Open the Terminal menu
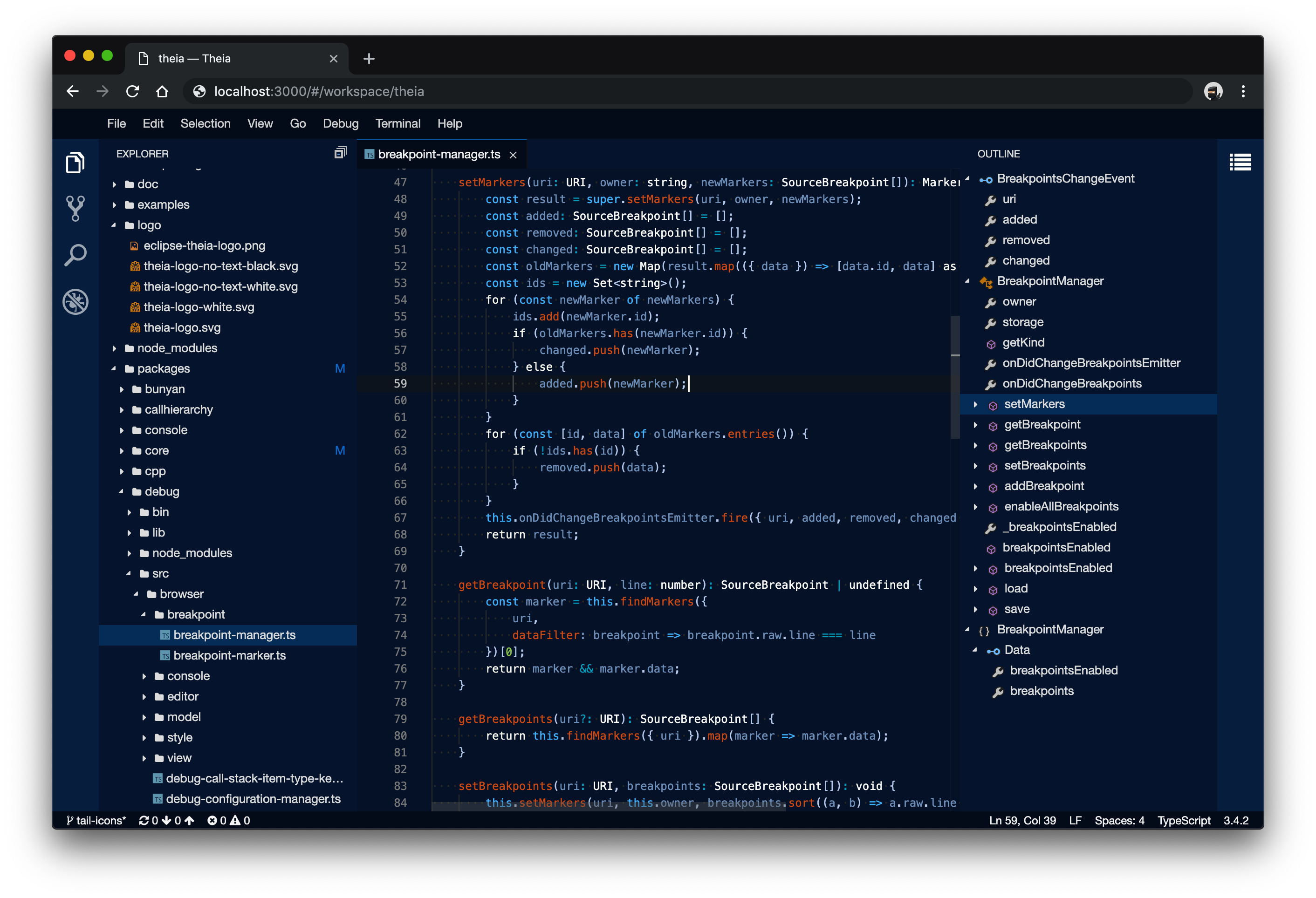This screenshot has width=1316, height=898. pos(398,123)
